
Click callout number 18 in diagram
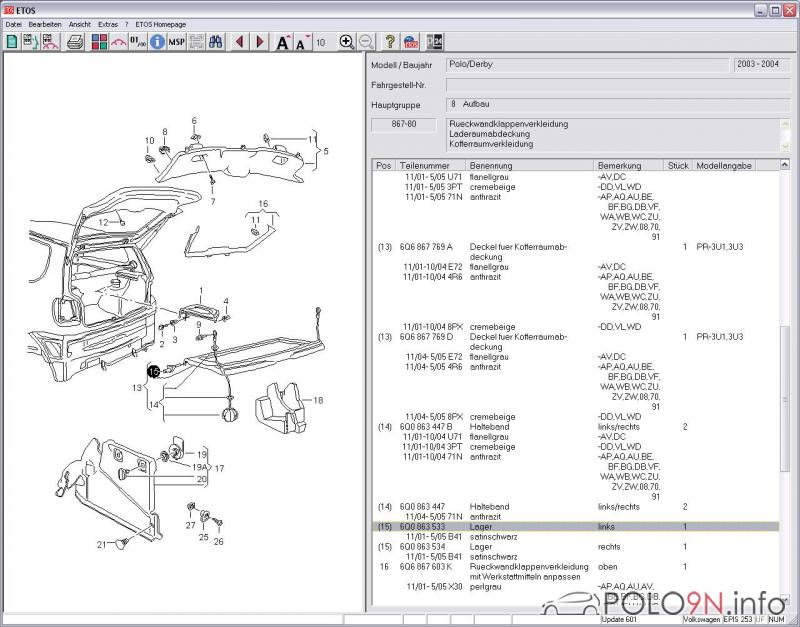318,400
